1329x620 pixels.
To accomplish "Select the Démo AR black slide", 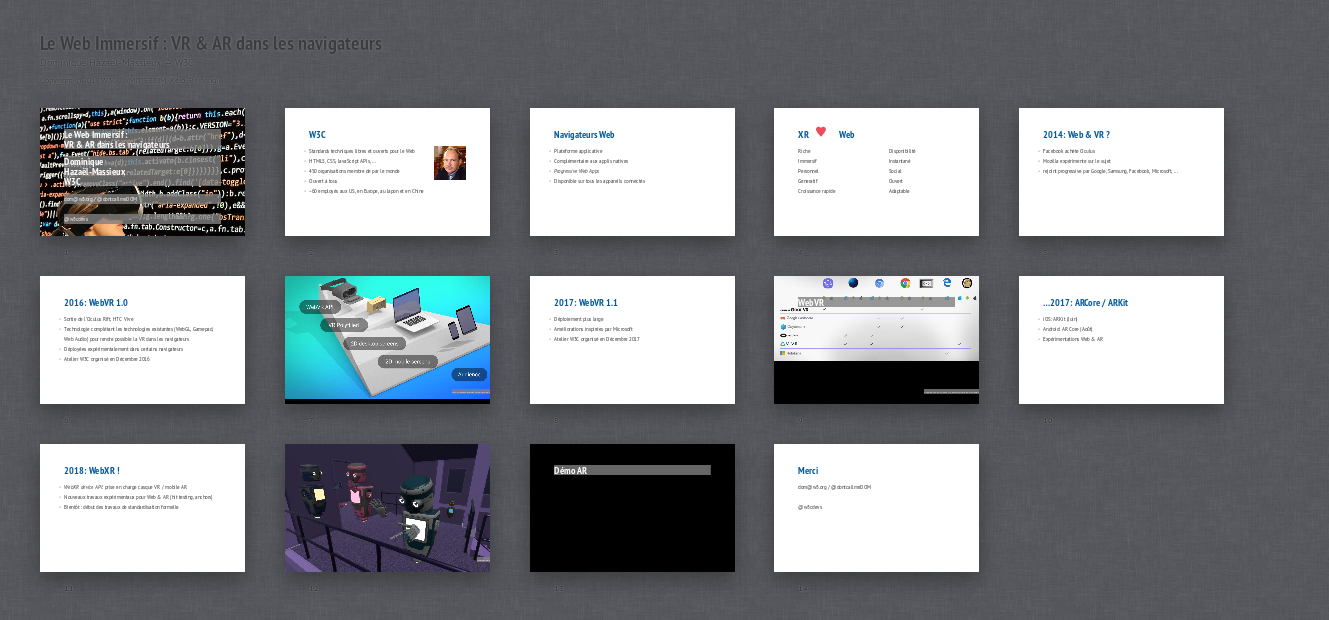I will point(632,508).
